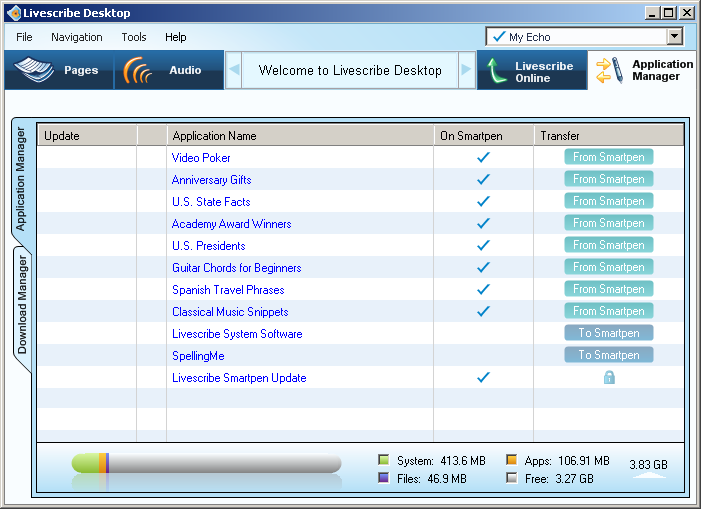
Task: Open the Audio view icon
Action: (x=140, y=71)
